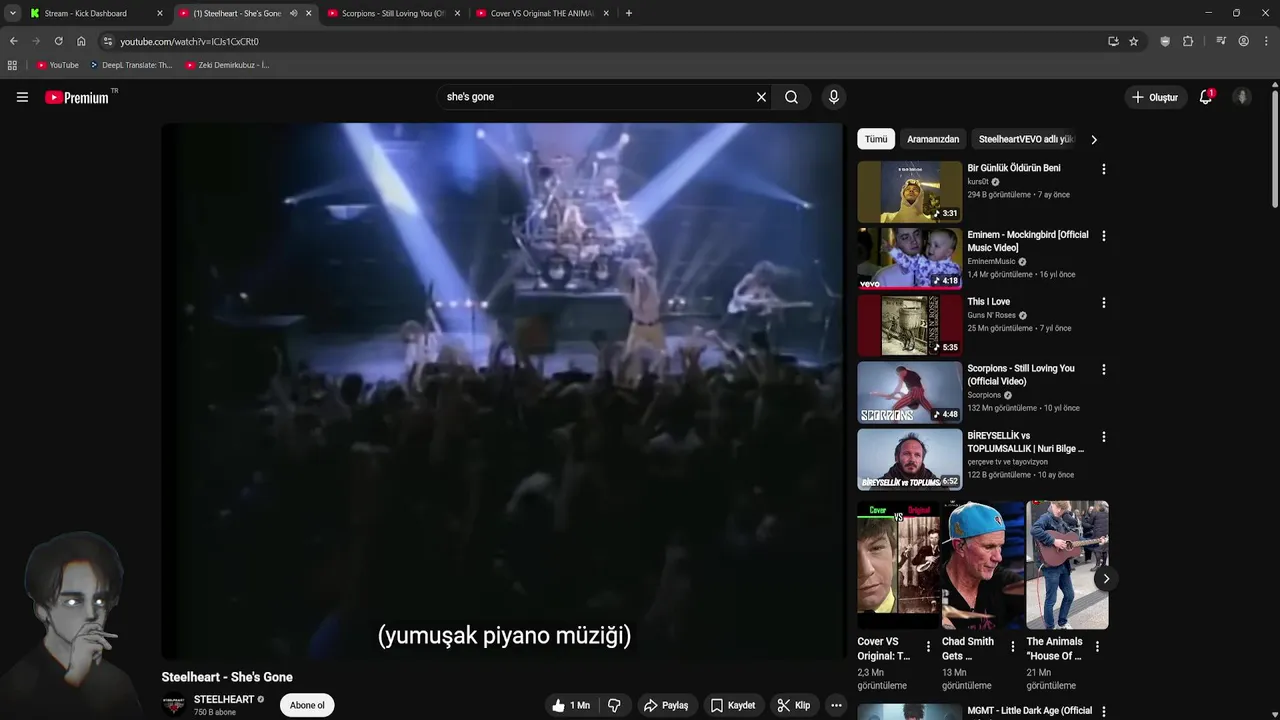The height and width of the screenshot is (720, 1280).
Task: Open the browser extensions puzzle icon
Action: click(1188, 41)
